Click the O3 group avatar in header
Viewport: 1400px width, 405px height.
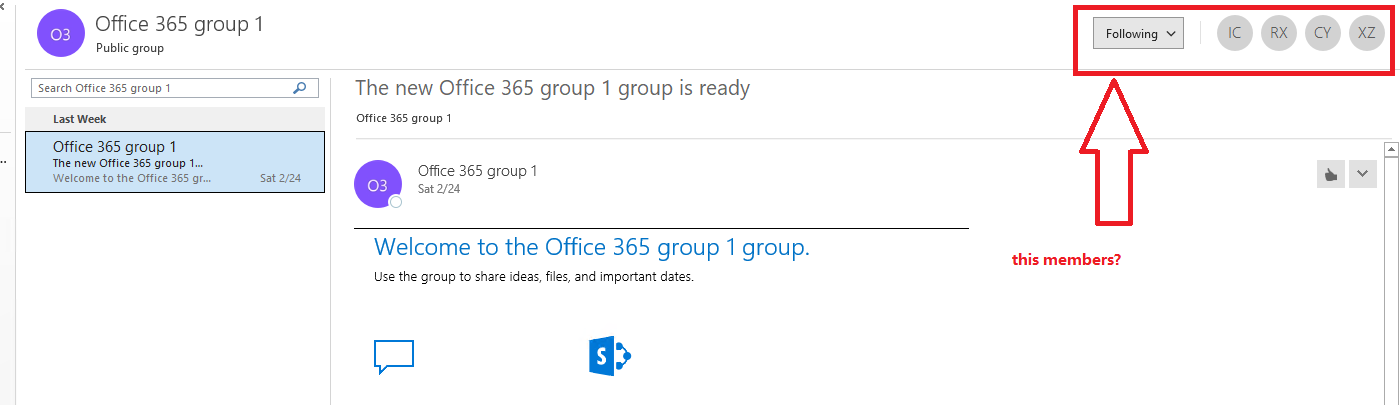pyautogui.click(x=60, y=34)
